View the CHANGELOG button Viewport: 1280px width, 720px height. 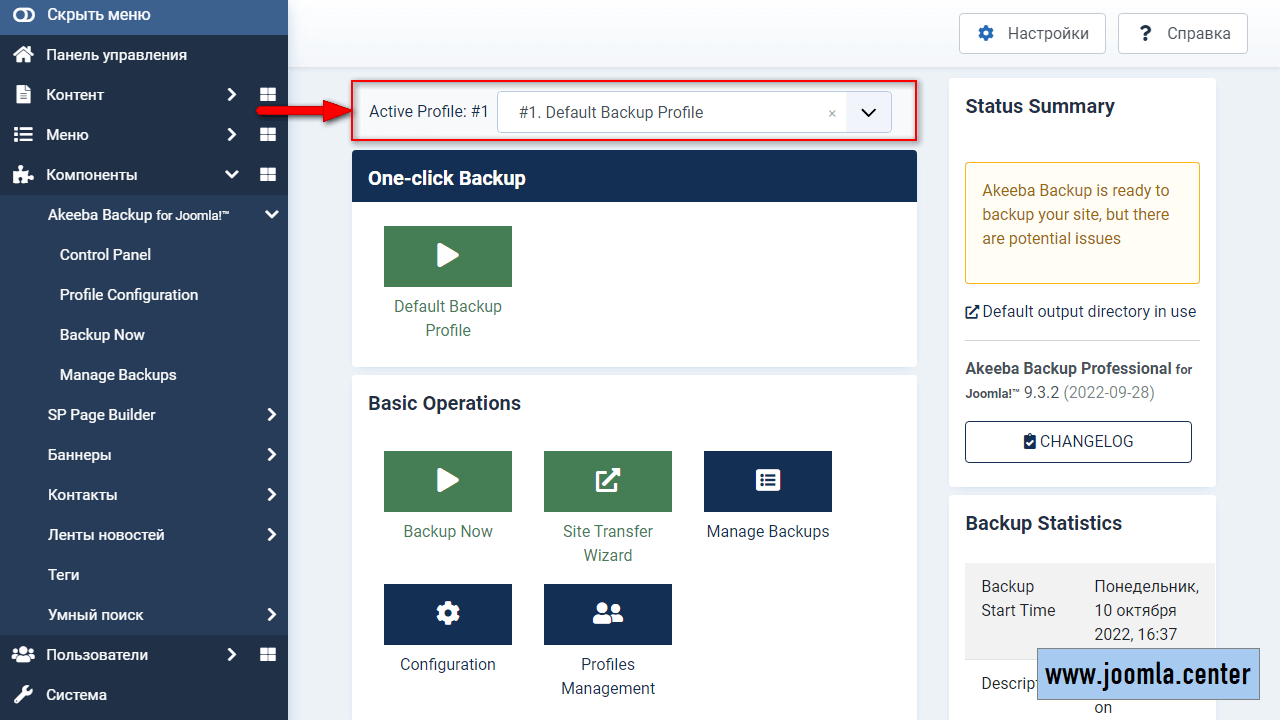tap(1078, 442)
